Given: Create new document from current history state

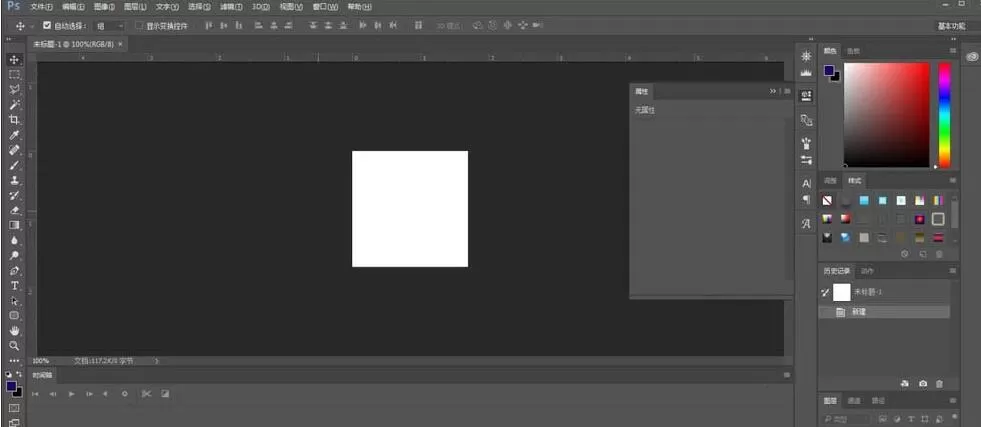Looking at the screenshot, I should [904, 384].
